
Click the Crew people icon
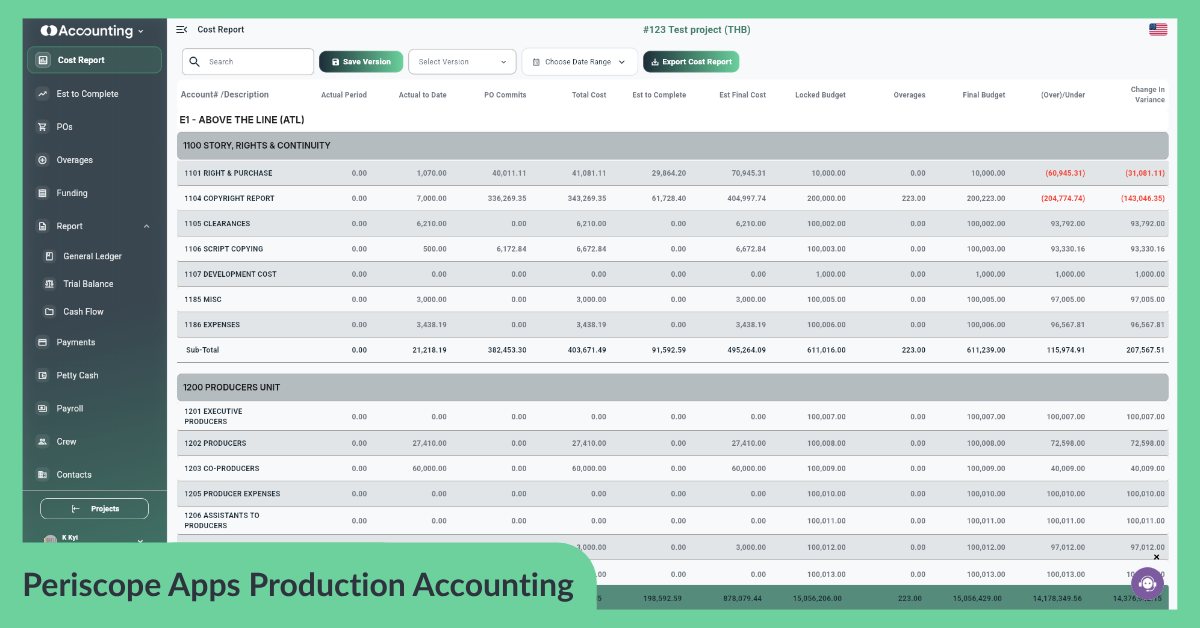pos(42,442)
